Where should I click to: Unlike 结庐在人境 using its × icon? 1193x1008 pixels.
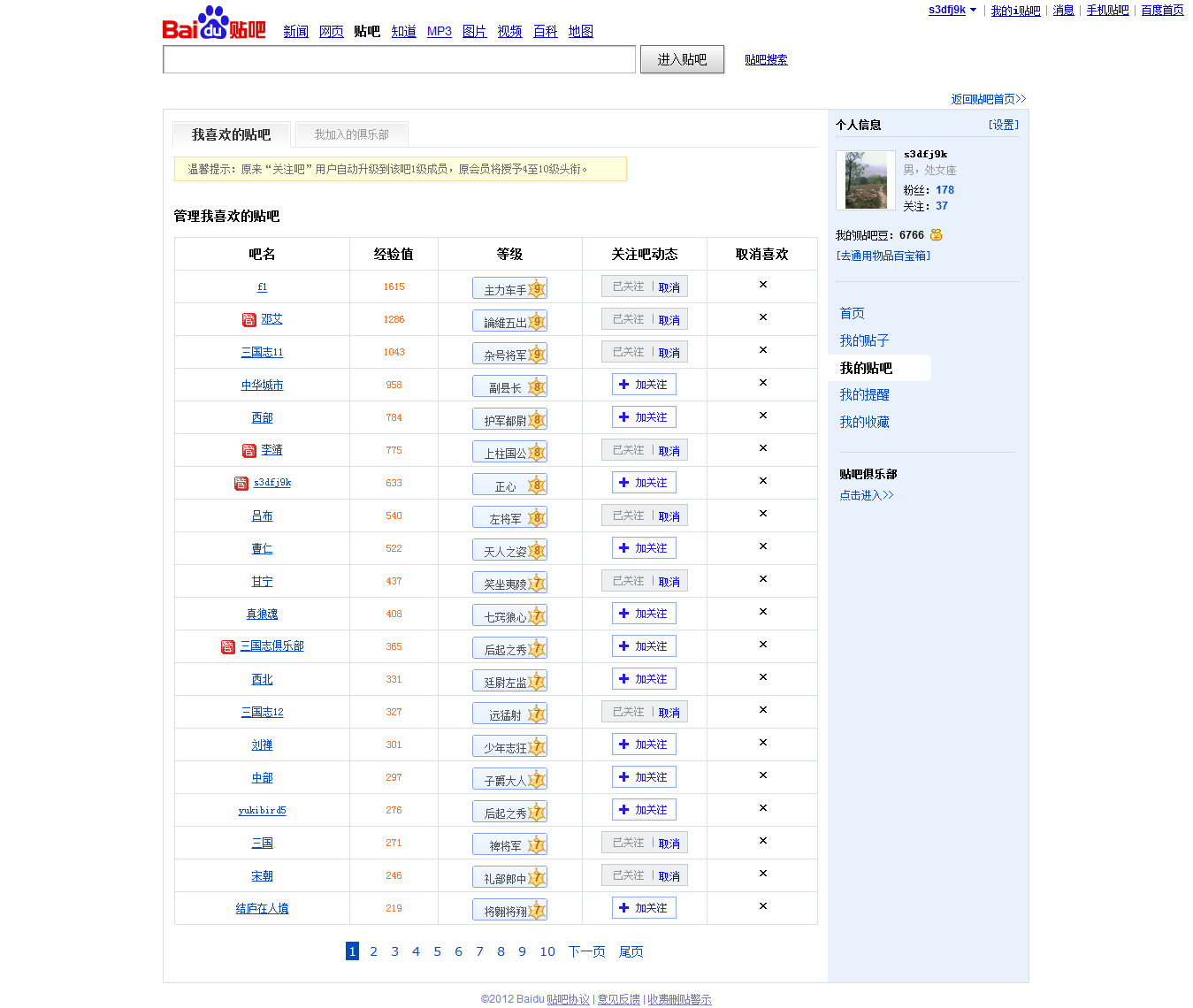pyautogui.click(x=762, y=906)
